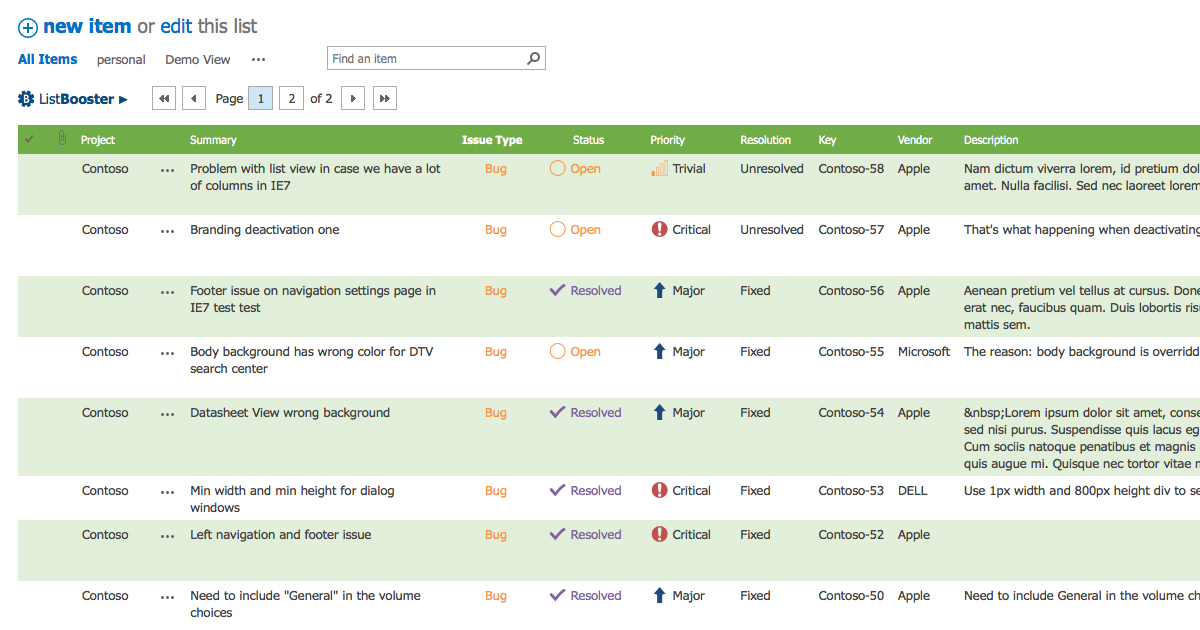Click the orange Open status circle on Contoso-58
1200x630 pixels.
pyautogui.click(x=558, y=169)
